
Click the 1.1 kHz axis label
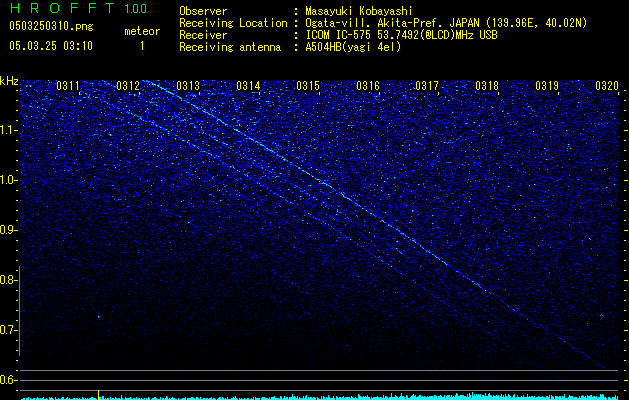[x=8, y=130]
